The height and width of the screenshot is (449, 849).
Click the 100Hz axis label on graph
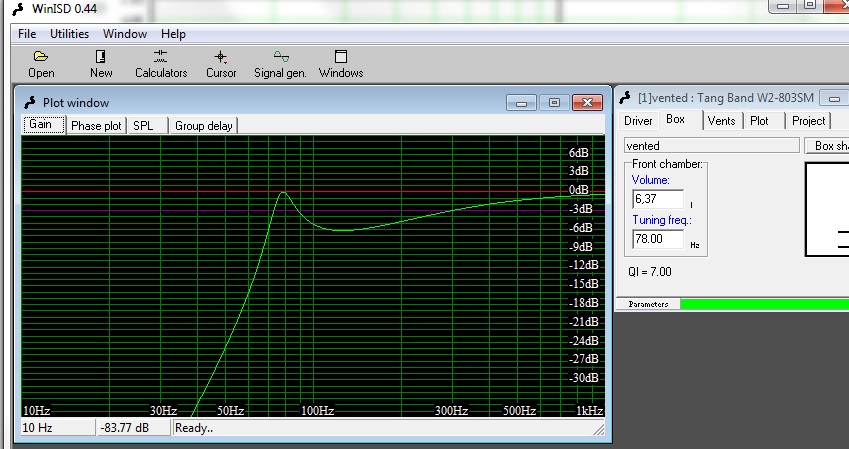(x=317, y=411)
